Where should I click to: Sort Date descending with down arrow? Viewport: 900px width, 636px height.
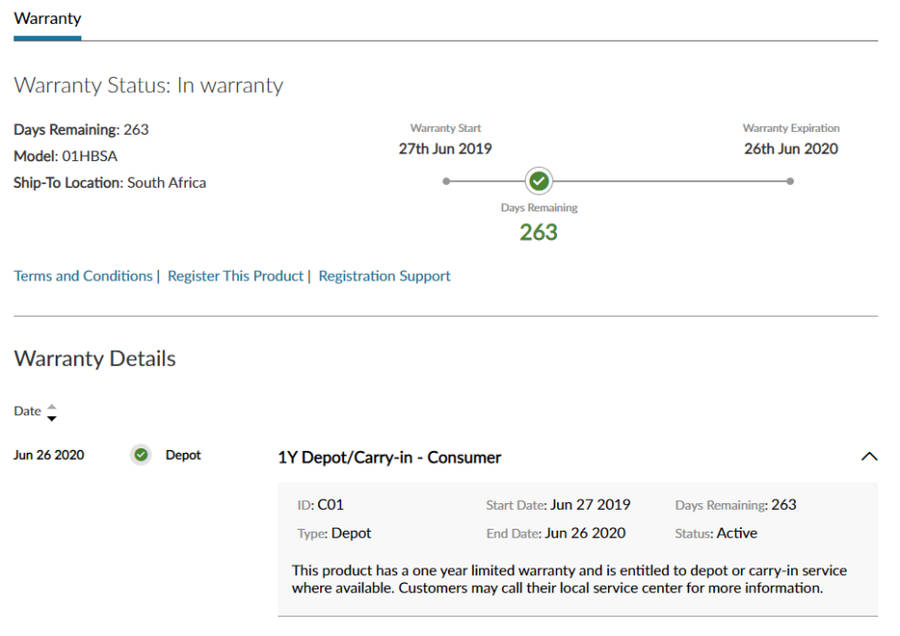coord(52,417)
